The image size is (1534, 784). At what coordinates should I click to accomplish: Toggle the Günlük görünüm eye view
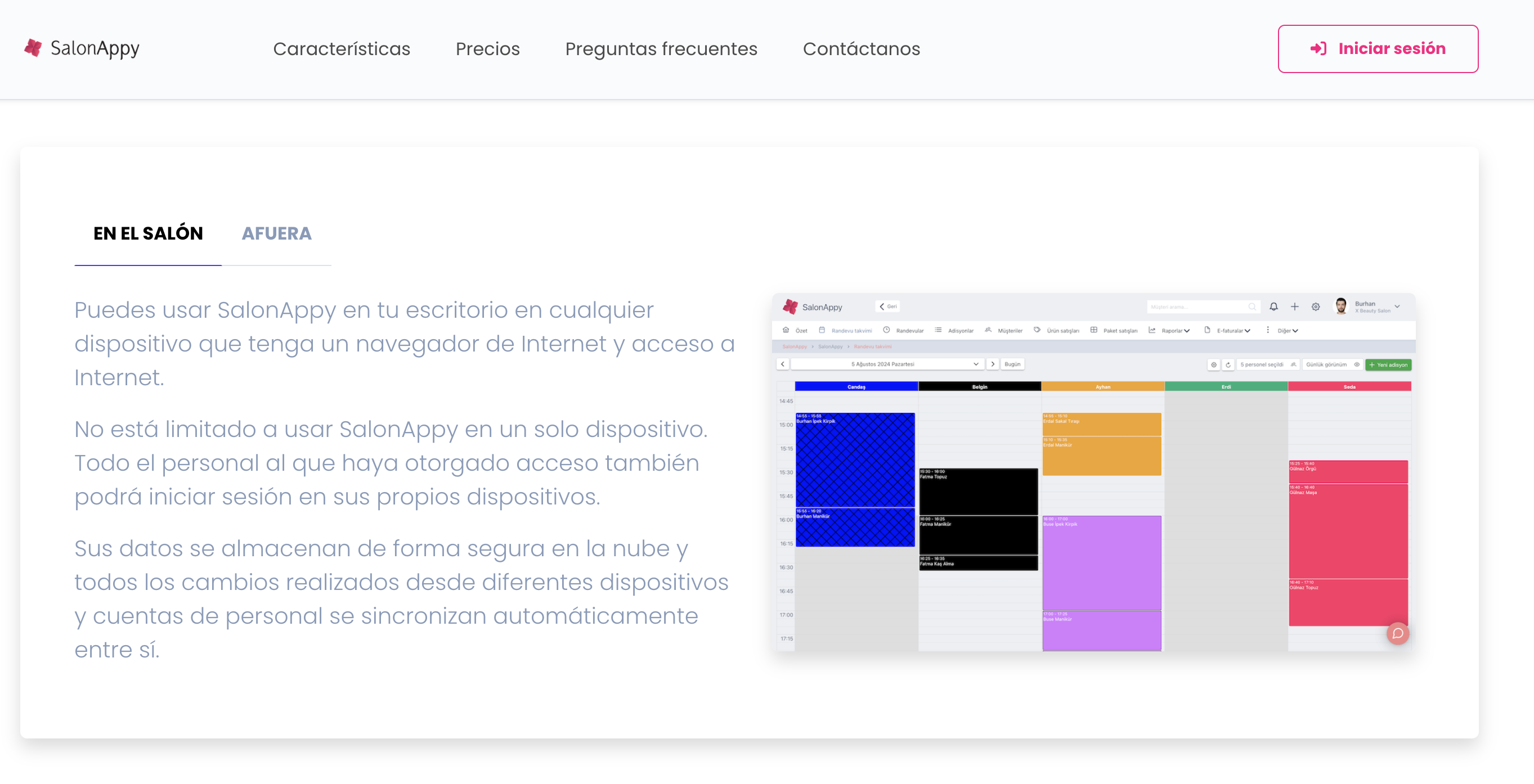point(1332,364)
